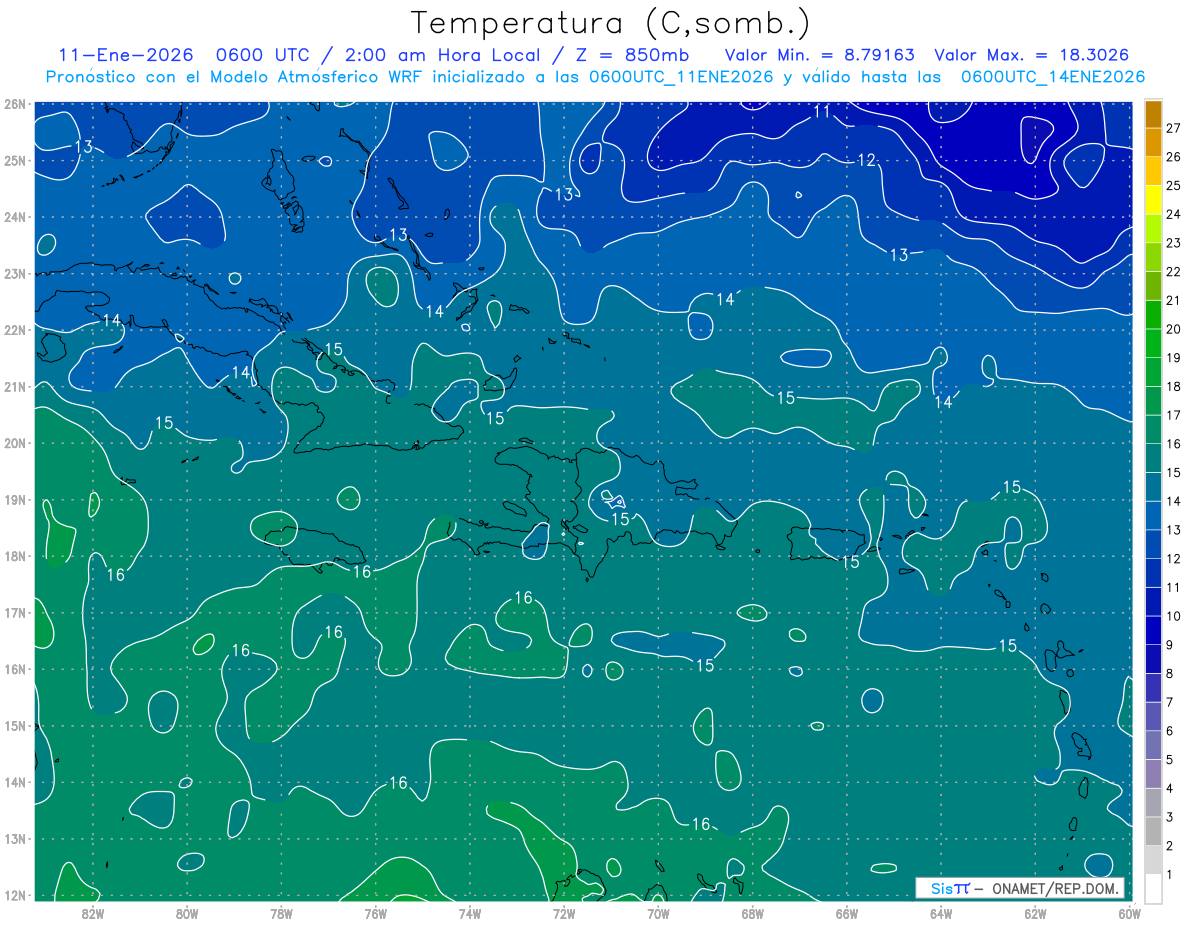Click the '0600UTC_14ENE2026' valid-until timestamp
The width and height of the screenshot is (1200, 927).
coord(1052,77)
